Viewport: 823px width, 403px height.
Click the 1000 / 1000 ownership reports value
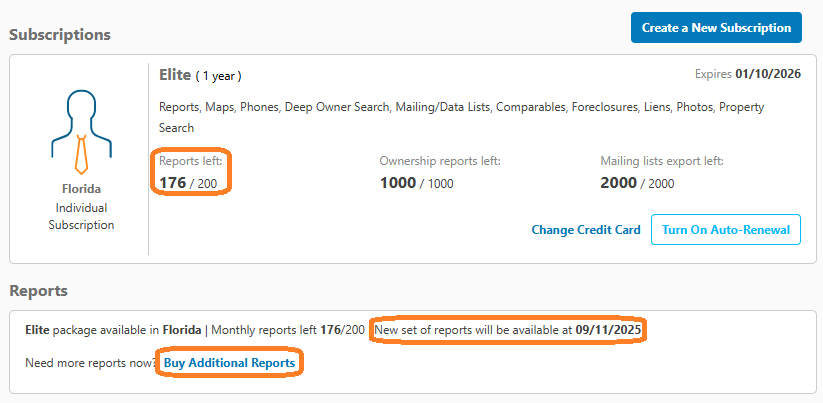coord(416,183)
